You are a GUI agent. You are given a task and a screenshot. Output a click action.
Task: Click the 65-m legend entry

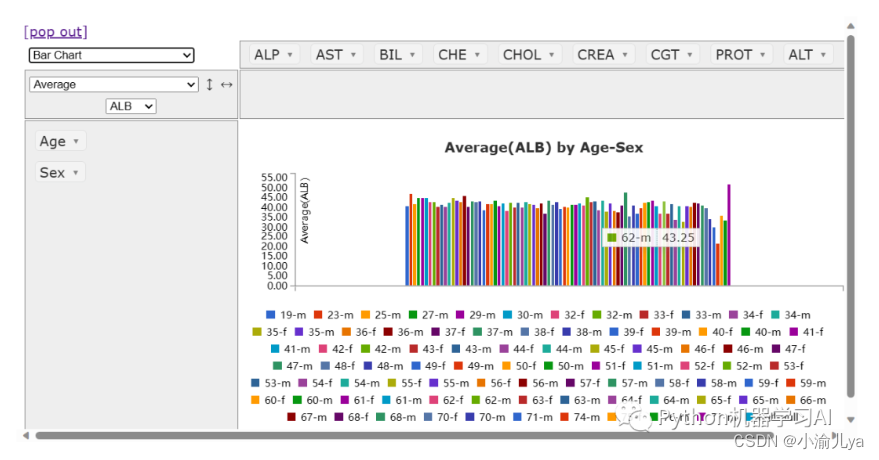point(759,400)
